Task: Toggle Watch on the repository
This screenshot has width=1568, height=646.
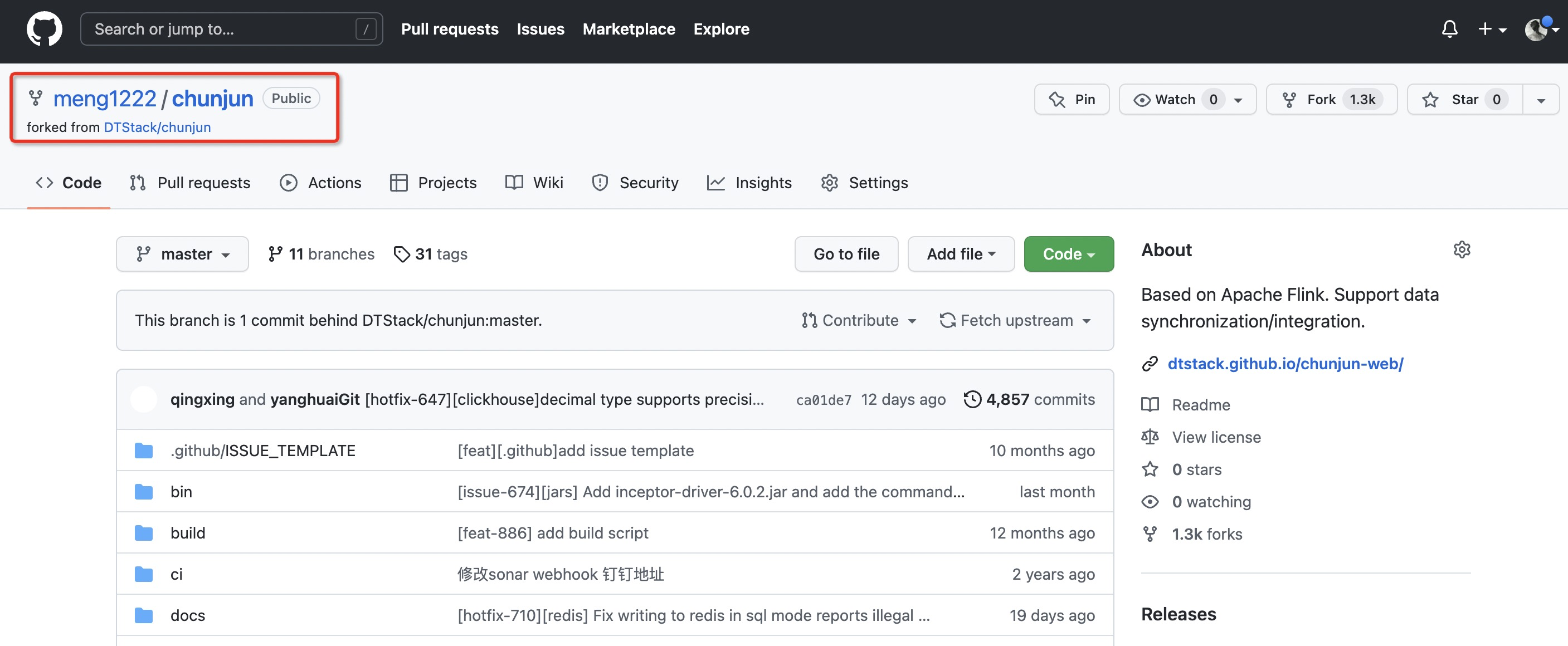Action: 1175,100
